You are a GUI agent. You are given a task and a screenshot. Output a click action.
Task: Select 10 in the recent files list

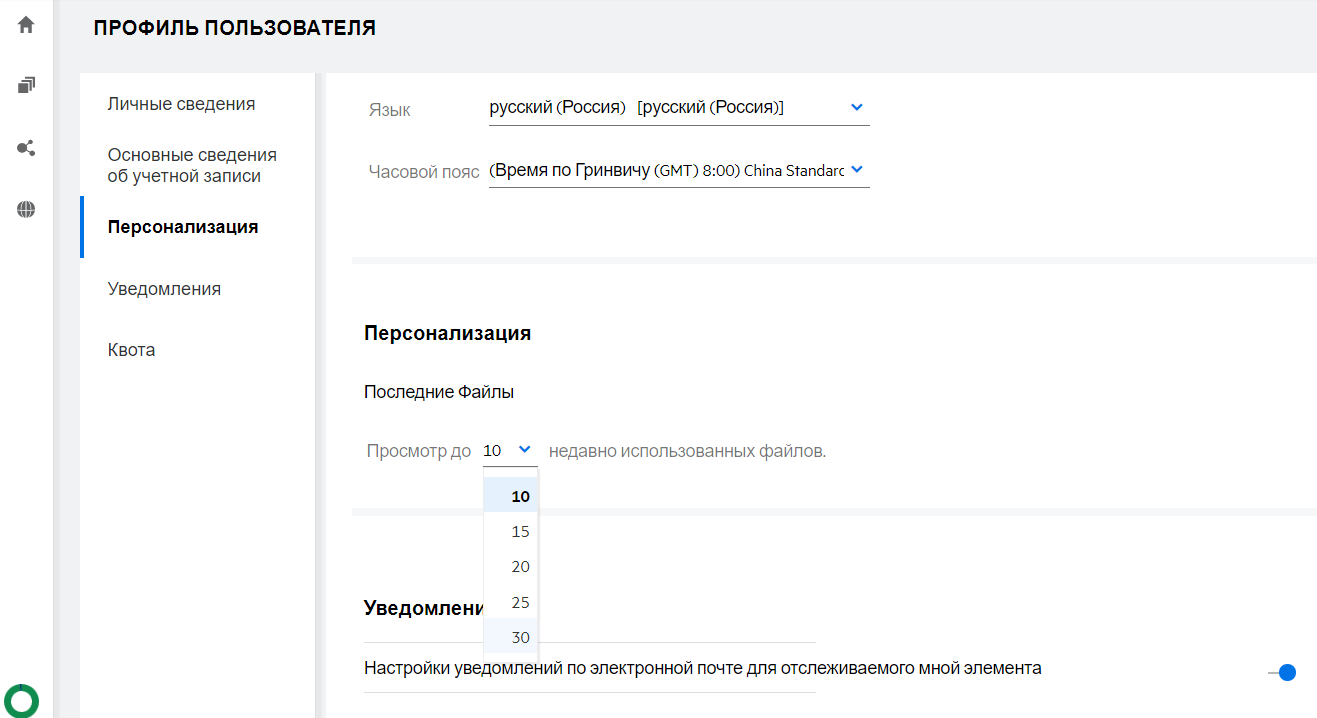tap(520, 496)
